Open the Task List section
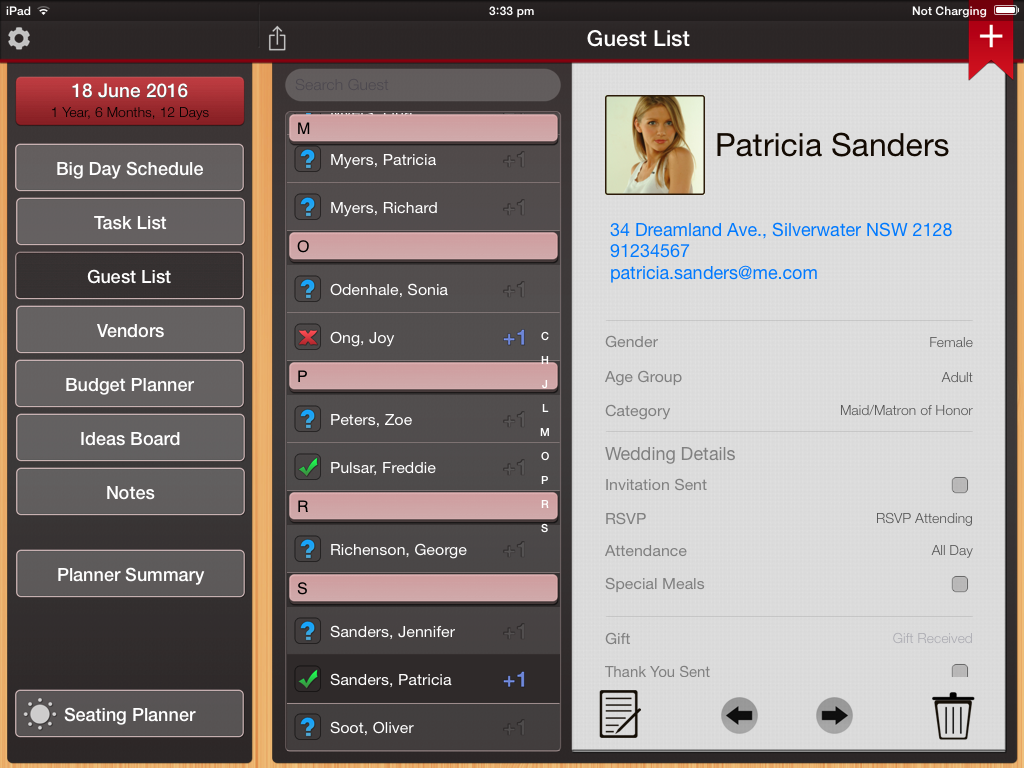 coord(130,222)
